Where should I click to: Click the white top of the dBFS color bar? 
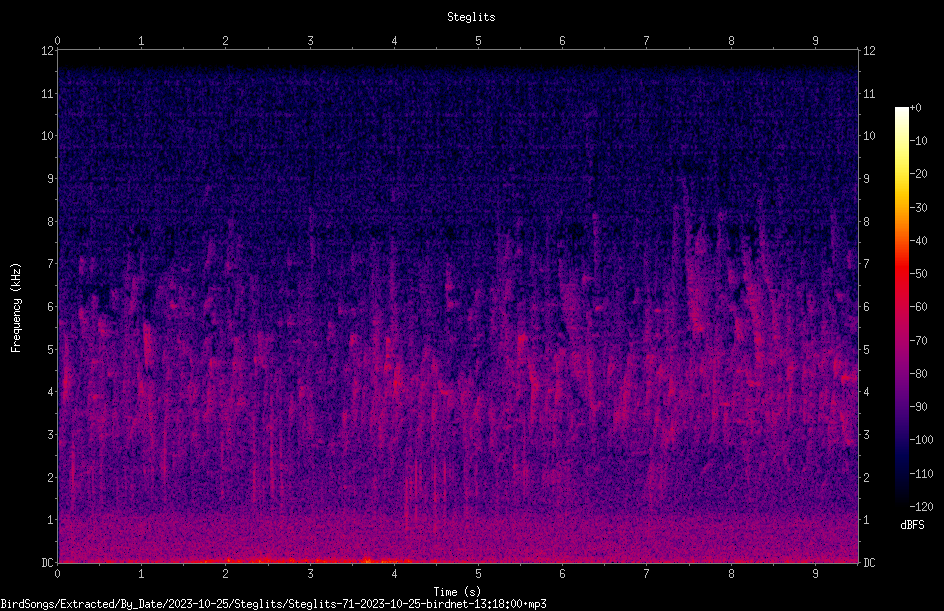[901, 113]
